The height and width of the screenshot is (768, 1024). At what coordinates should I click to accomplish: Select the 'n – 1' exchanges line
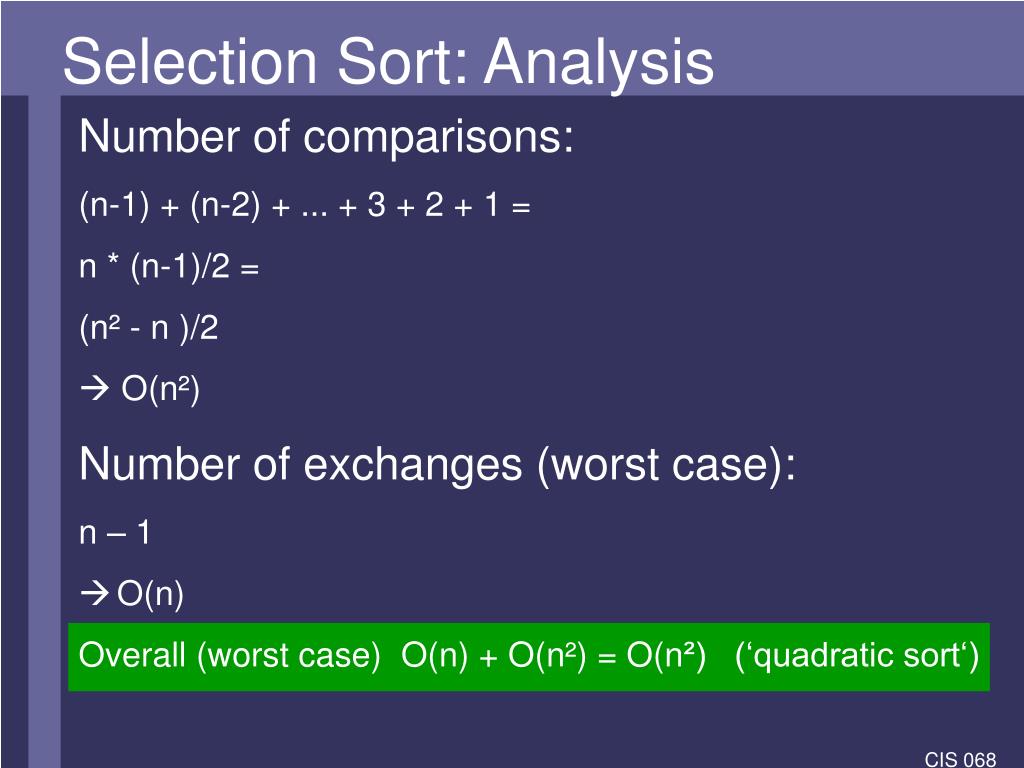pos(115,533)
